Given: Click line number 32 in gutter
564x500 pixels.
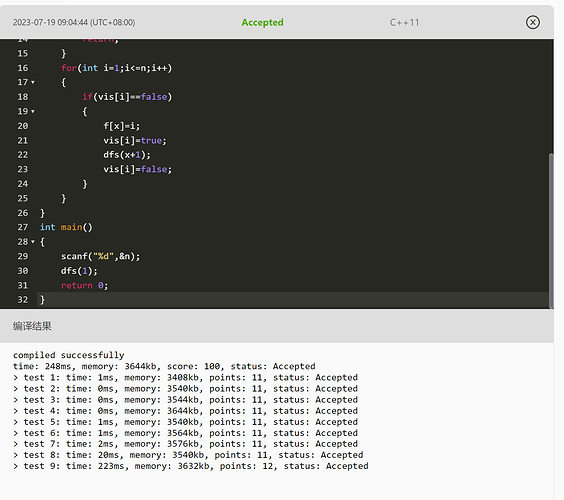Looking at the screenshot, I should click(x=23, y=300).
